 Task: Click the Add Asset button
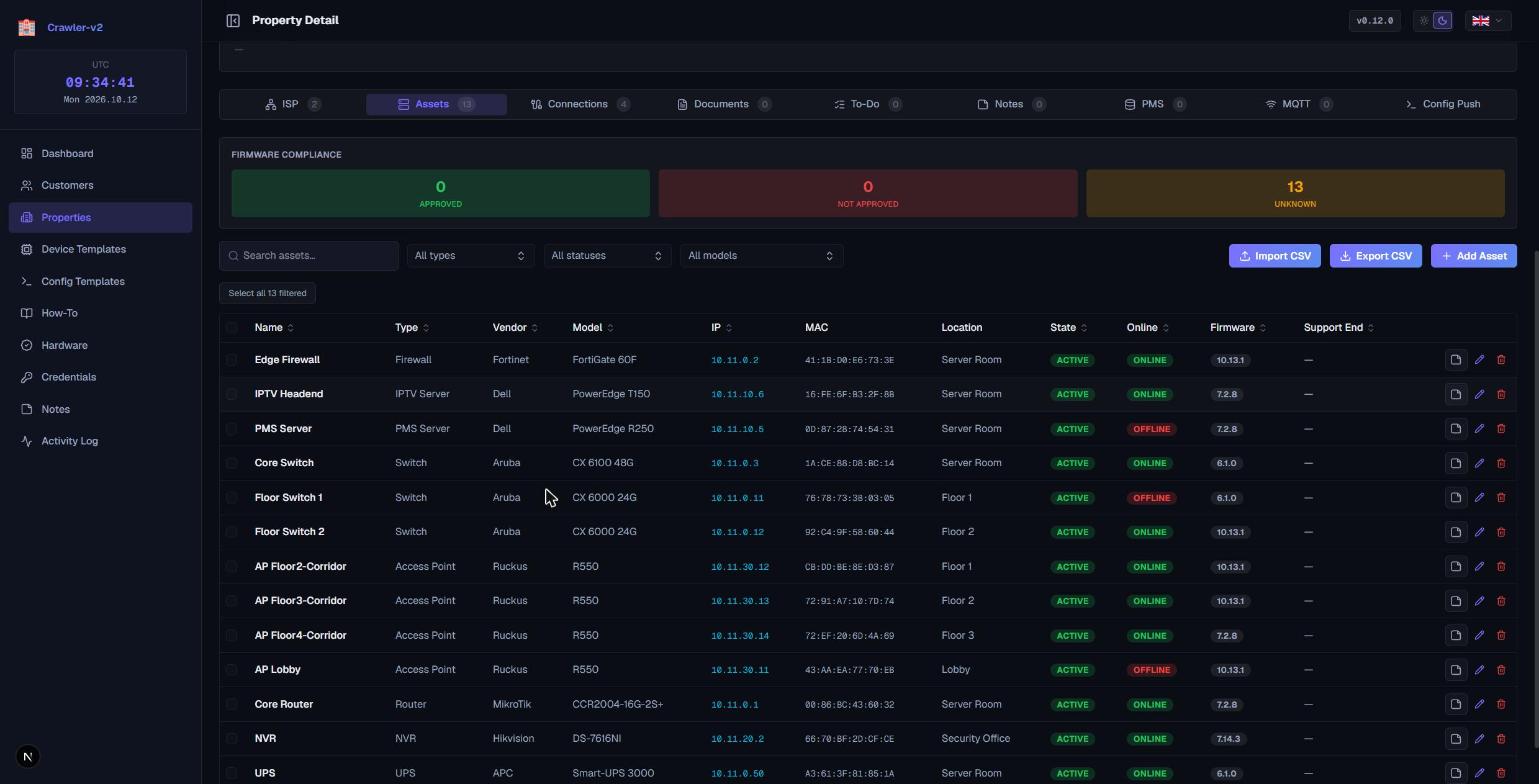1474,256
